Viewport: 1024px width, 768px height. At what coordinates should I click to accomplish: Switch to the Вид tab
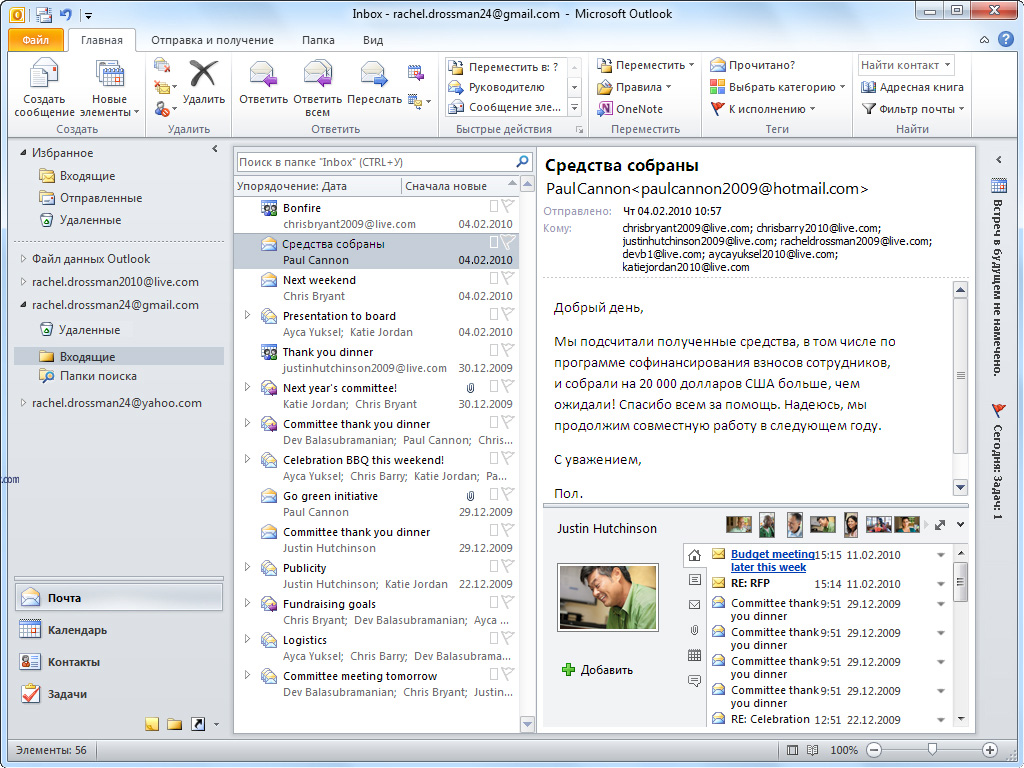pyautogui.click(x=373, y=40)
